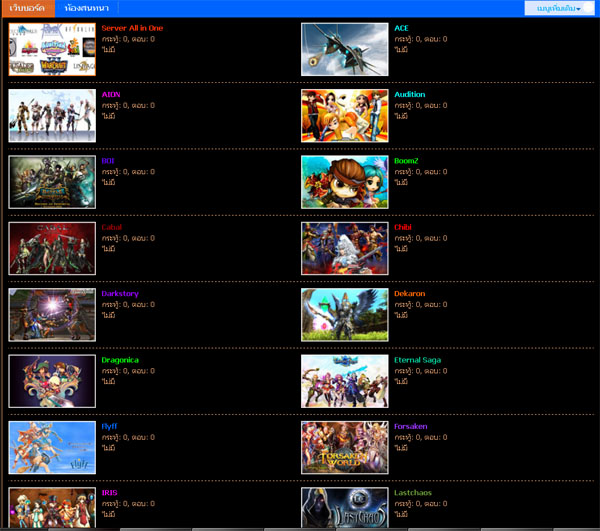Click the BOI warriors thumbnail
Viewport: 600px width, 531px height.
point(52,182)
